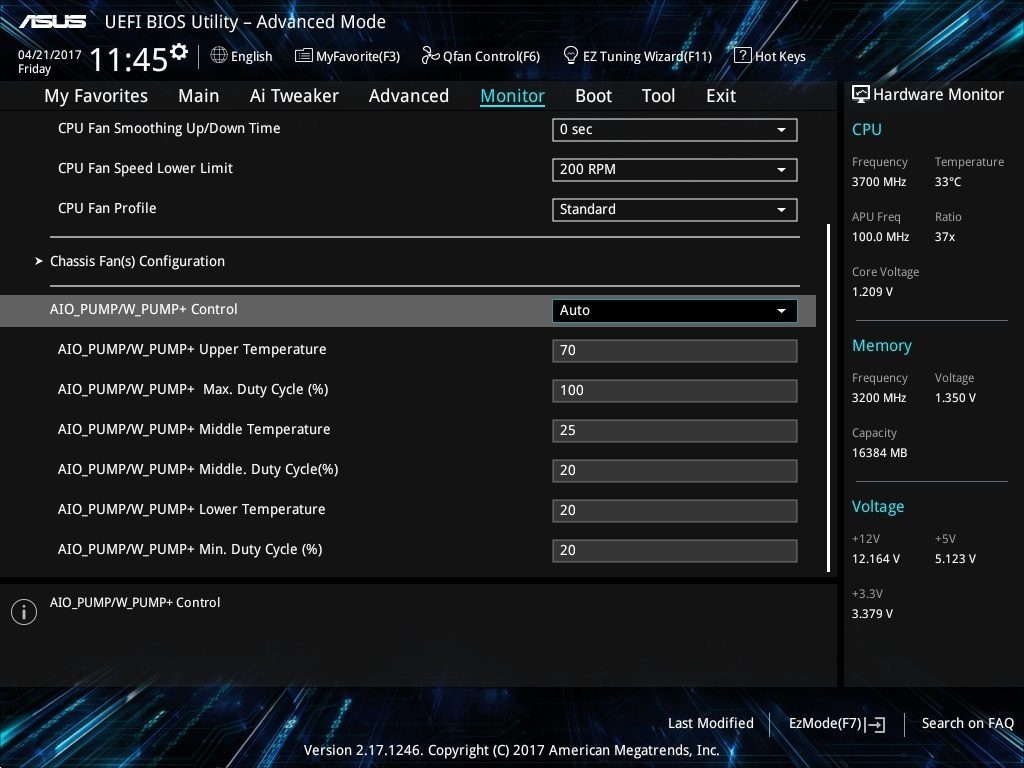This screenshot has height=768, width=1024.
Task: Click the Qfan Control fan icon
Action: click(x=430, y=56)
